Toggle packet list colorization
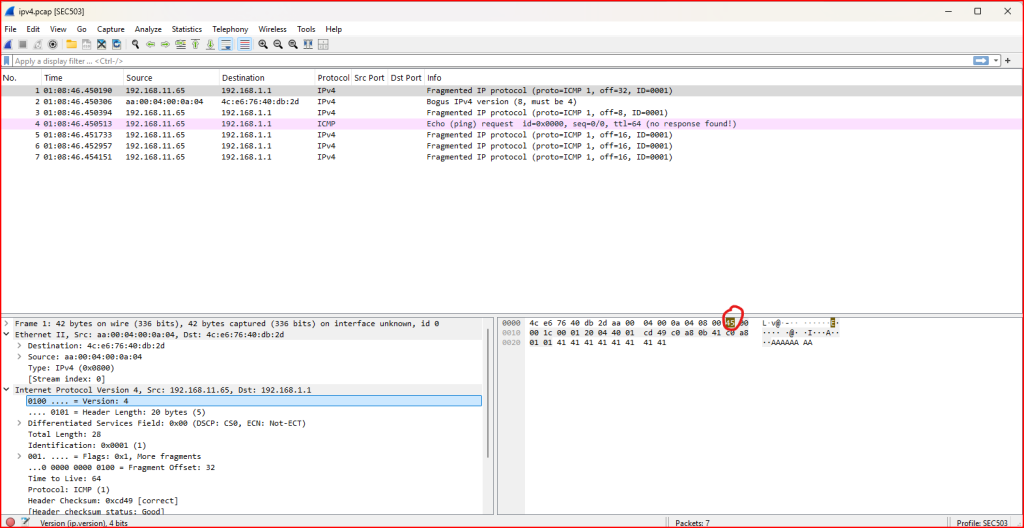This screenshot has width=1024, height=528. click(x=244, y=44)
